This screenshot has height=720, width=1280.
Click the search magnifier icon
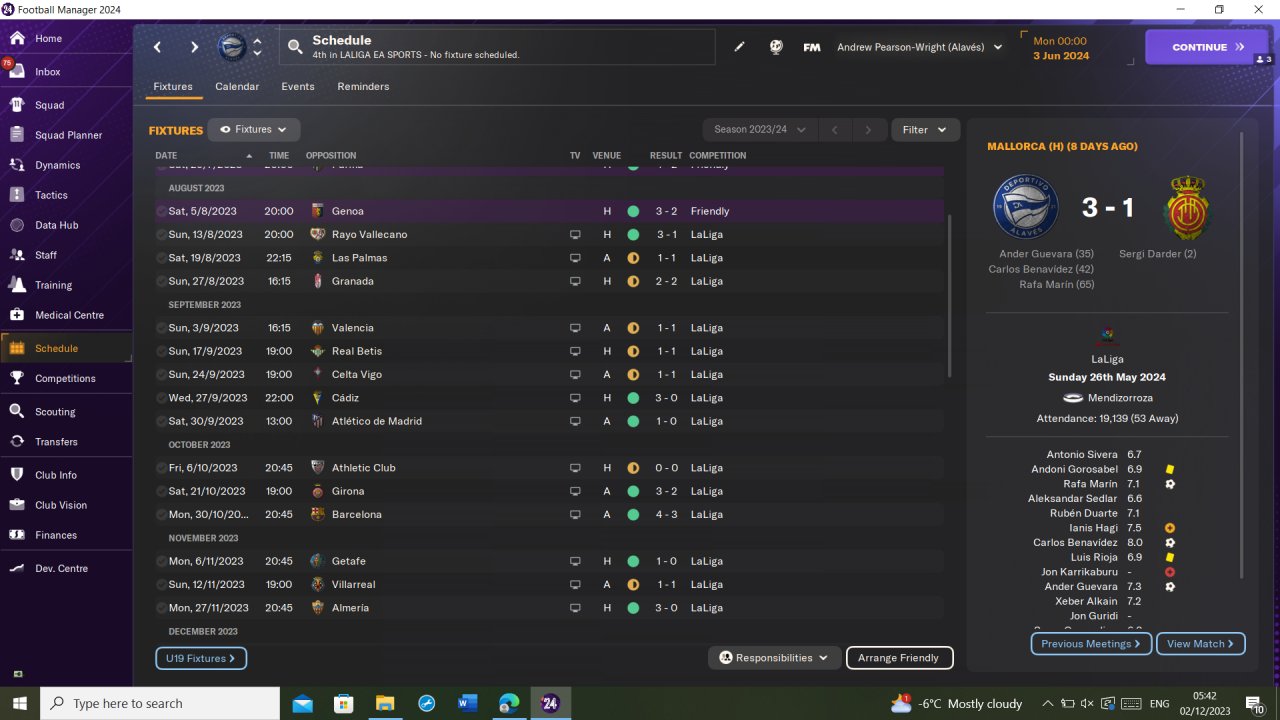click(x=295, y=47)
